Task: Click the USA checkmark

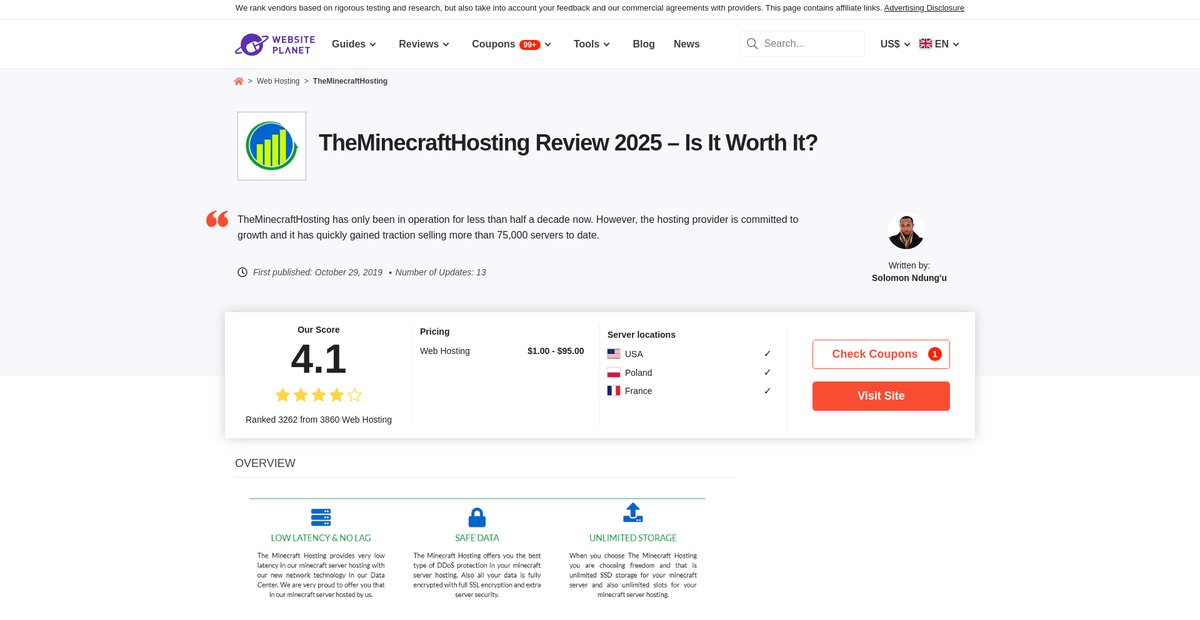Action: coord(767,354)
